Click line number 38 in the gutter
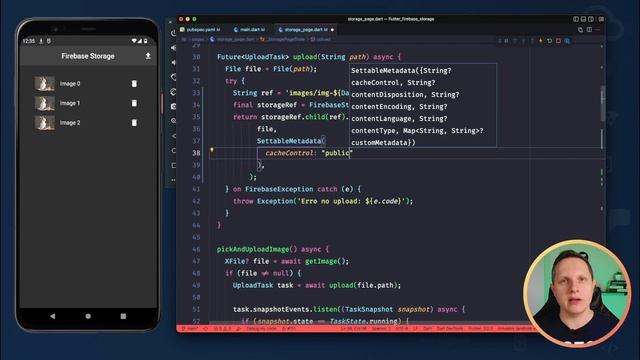 [196, 153]
